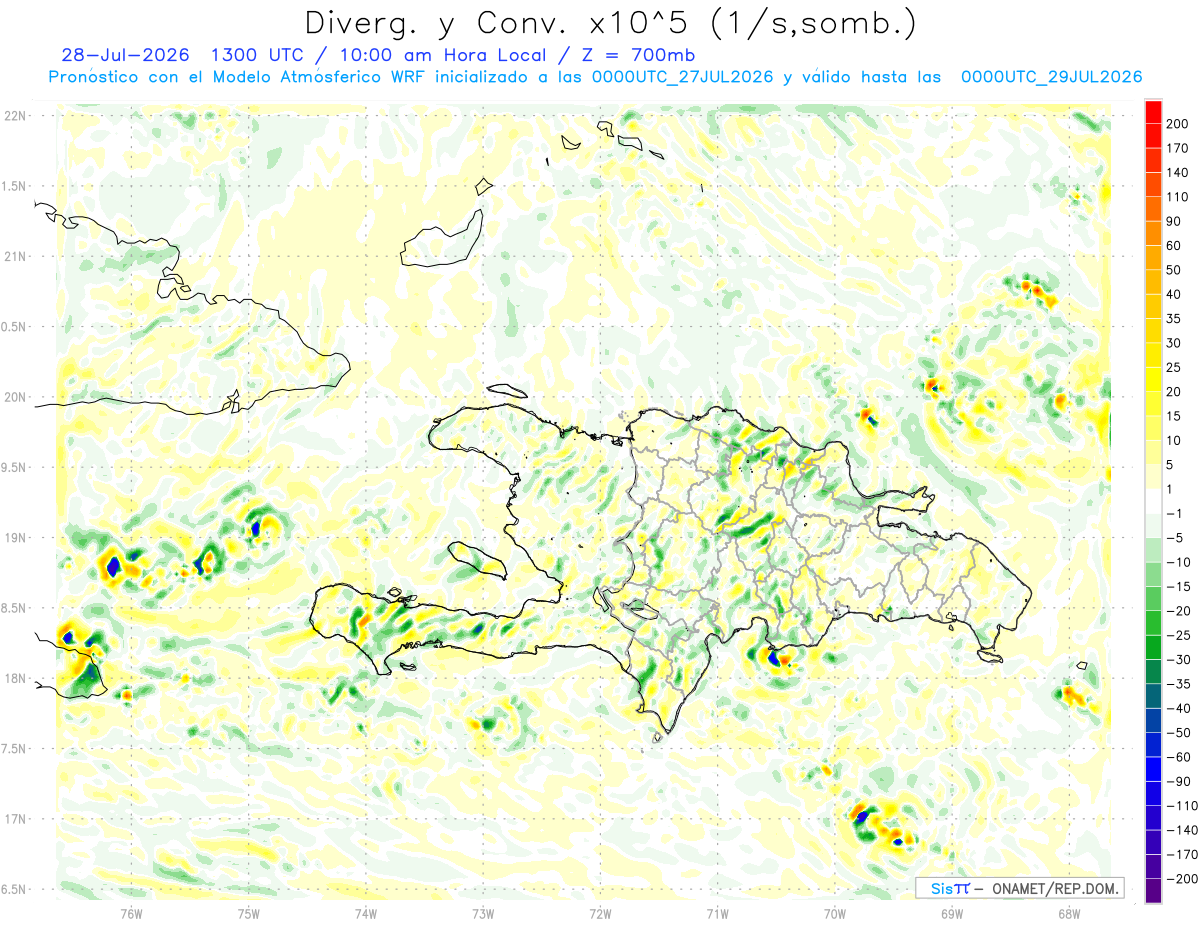1200x927 pixels.
Task: Click the '-60' colorbar label
Action: coord(1180,757)
